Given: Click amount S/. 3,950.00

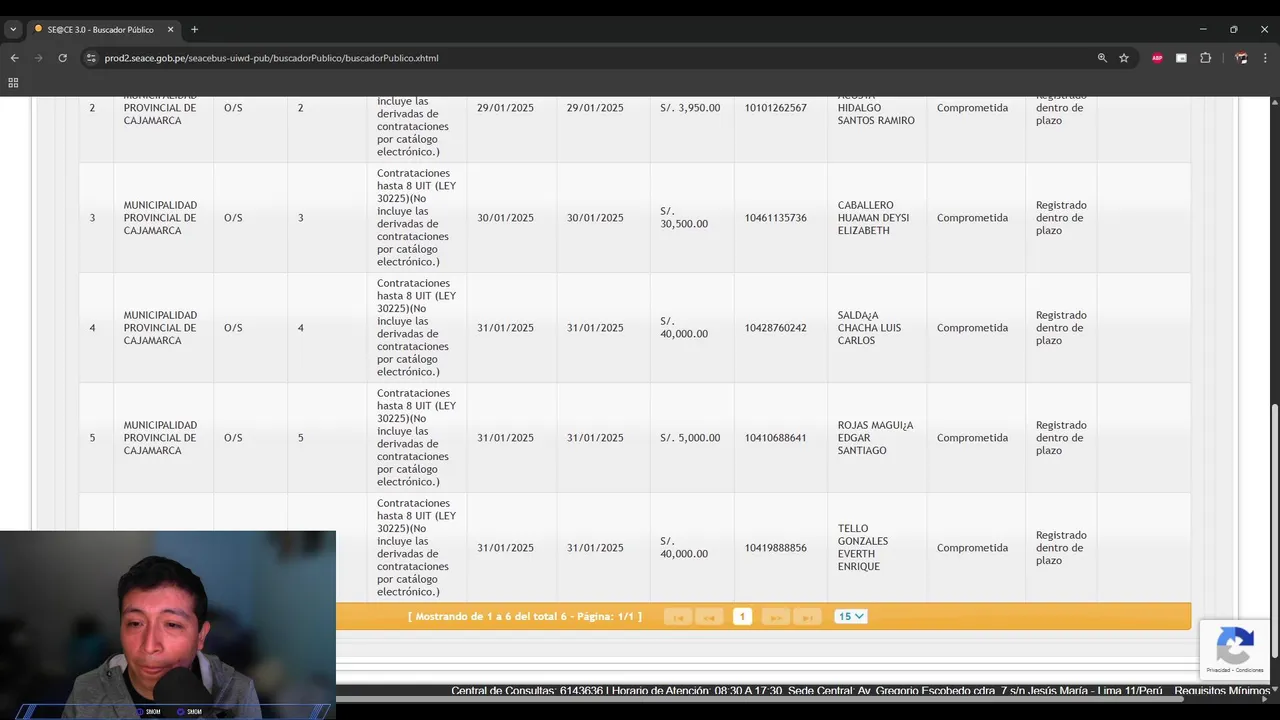Looking at the screenshot, I should click(x=690, y=108).
